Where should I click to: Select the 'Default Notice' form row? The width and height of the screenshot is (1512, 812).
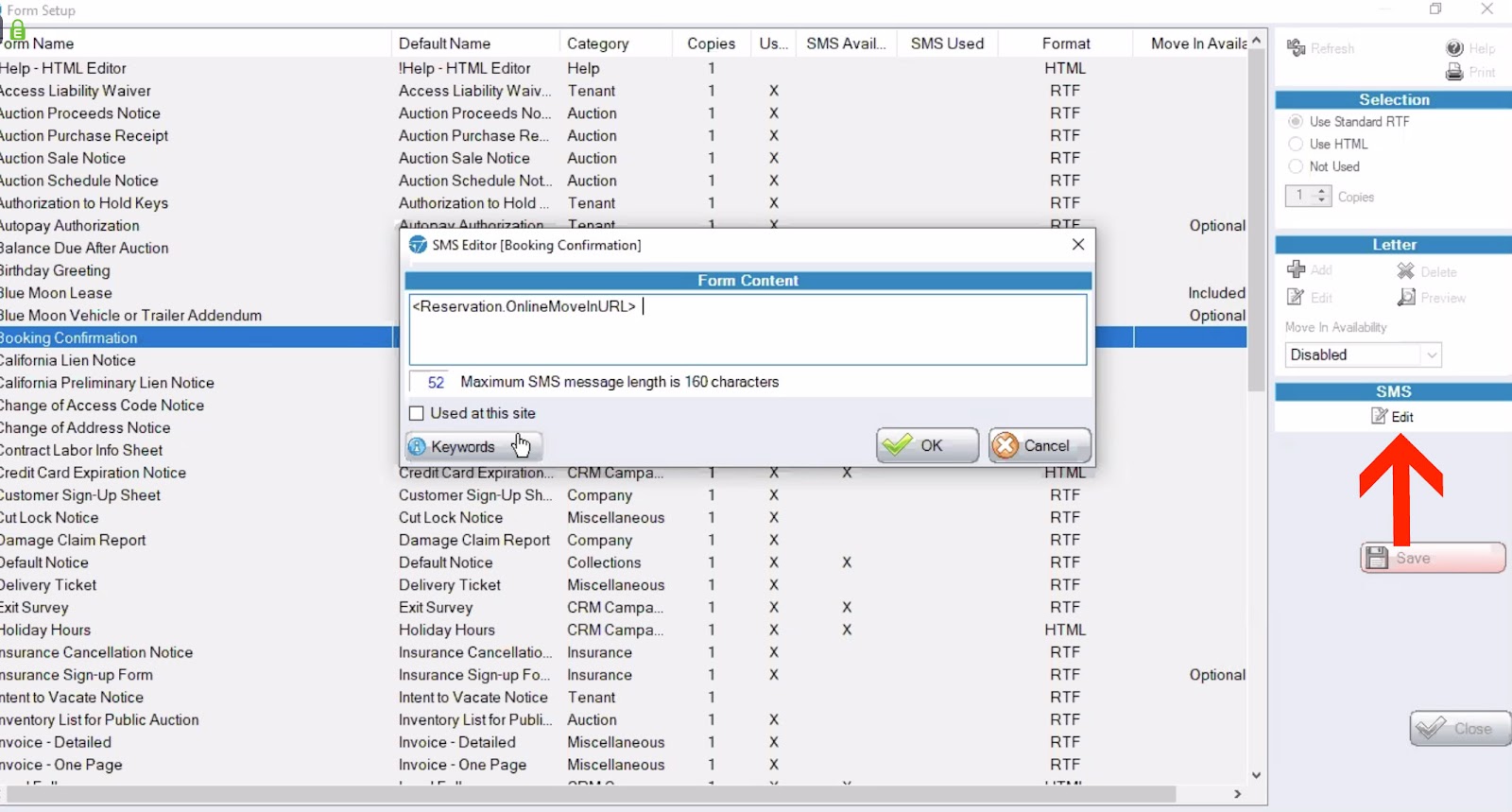point(624,562)
